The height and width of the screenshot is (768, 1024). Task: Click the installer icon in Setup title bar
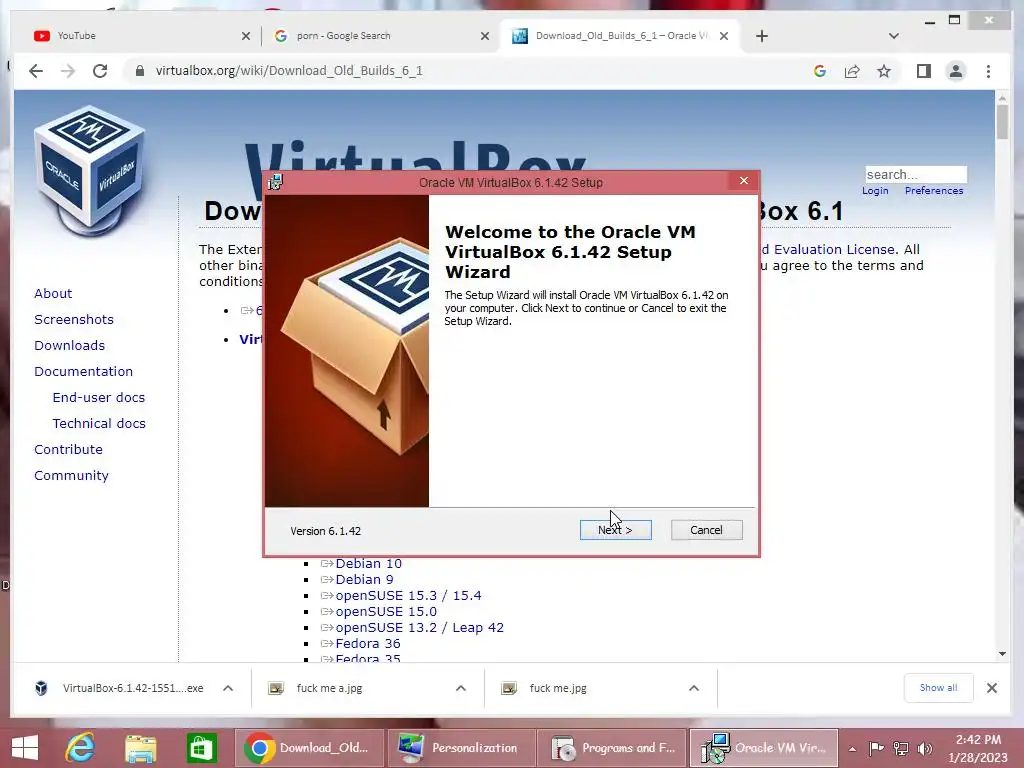coord(275,182)
